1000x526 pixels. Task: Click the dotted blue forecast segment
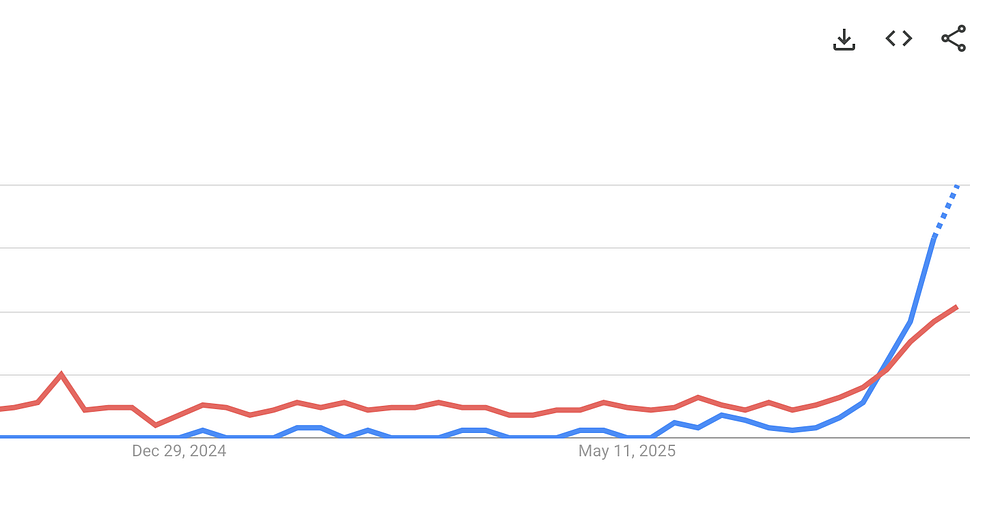[x=946, y=210]
